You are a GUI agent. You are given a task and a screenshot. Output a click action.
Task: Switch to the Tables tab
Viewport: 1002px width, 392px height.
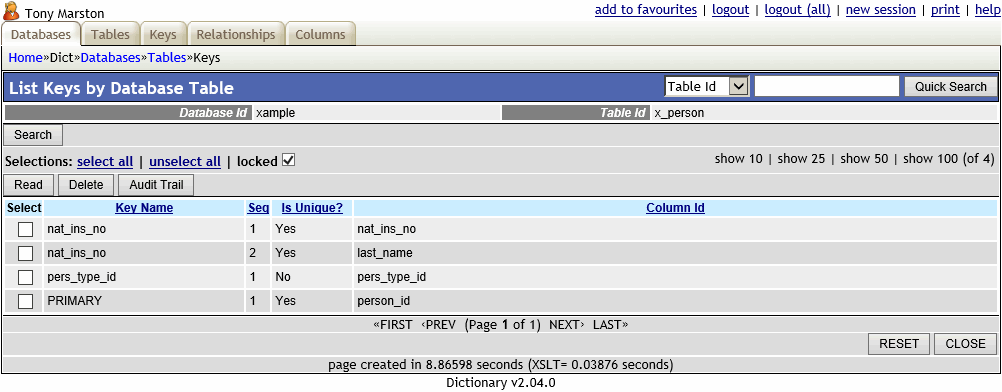[111, 35]
